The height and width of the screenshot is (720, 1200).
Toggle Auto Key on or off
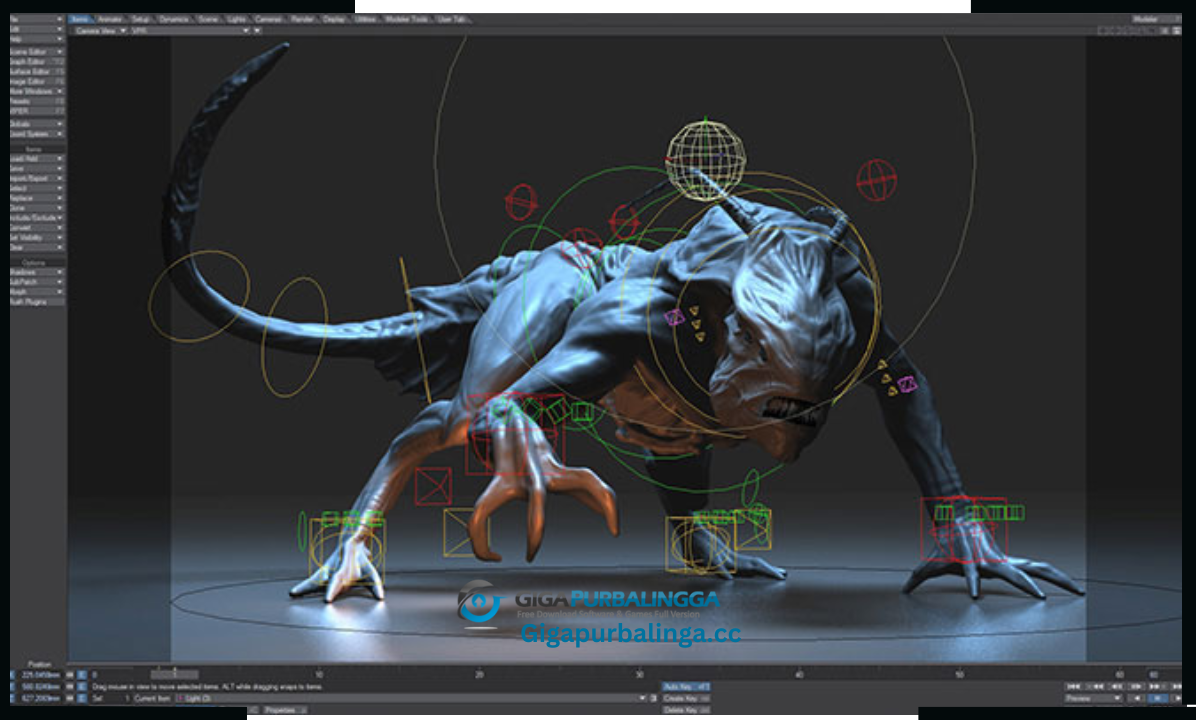coord(686,687)
